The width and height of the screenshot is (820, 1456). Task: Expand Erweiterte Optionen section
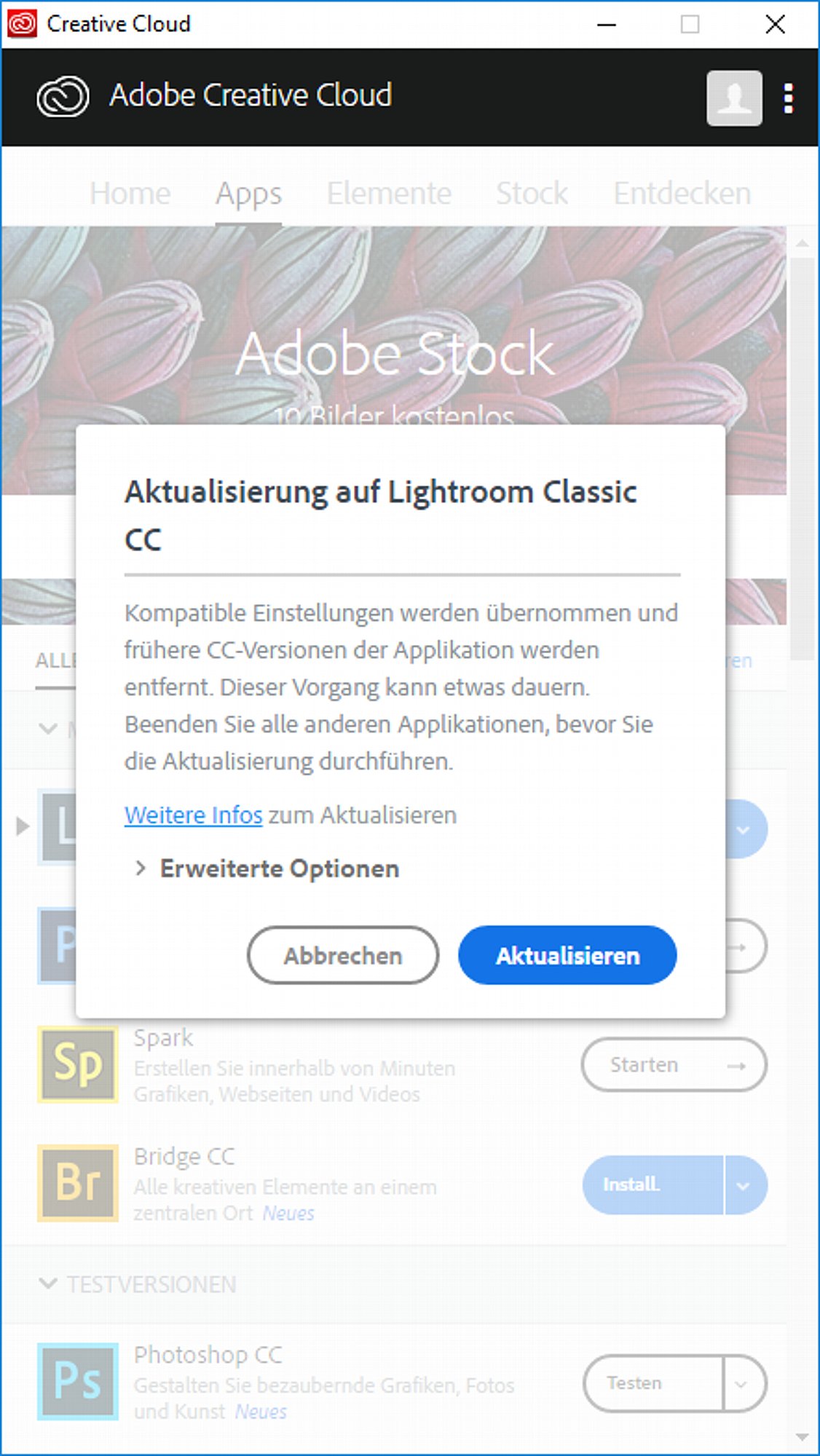pyautogui.click(x=267, y=869)
